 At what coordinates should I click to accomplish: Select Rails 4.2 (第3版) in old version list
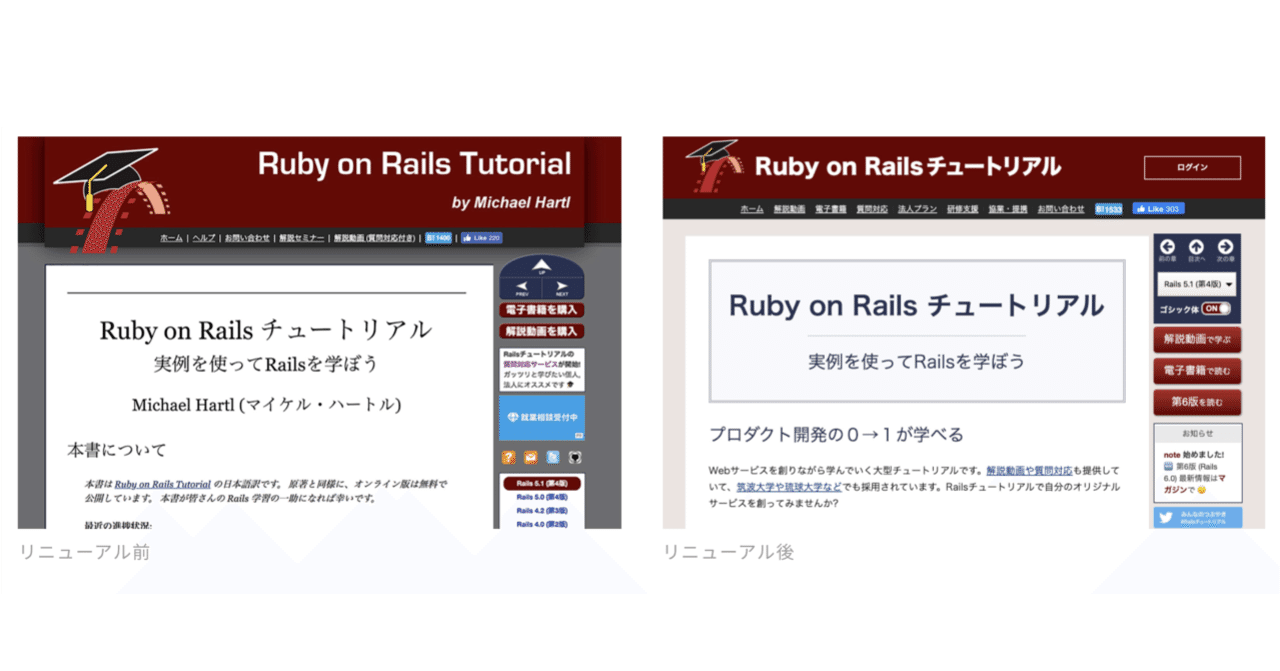(x=542, y=511)
